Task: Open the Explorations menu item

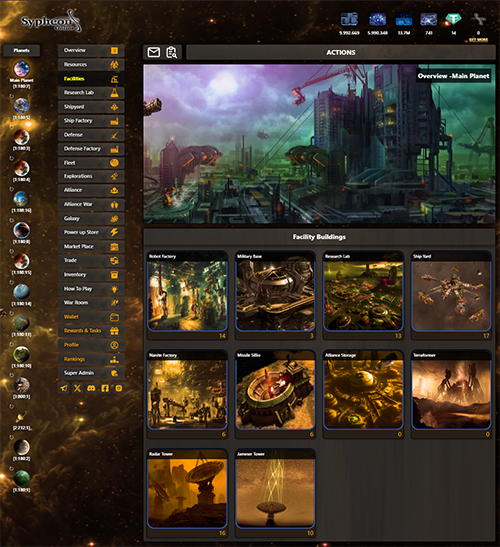Action: (91, 176)
